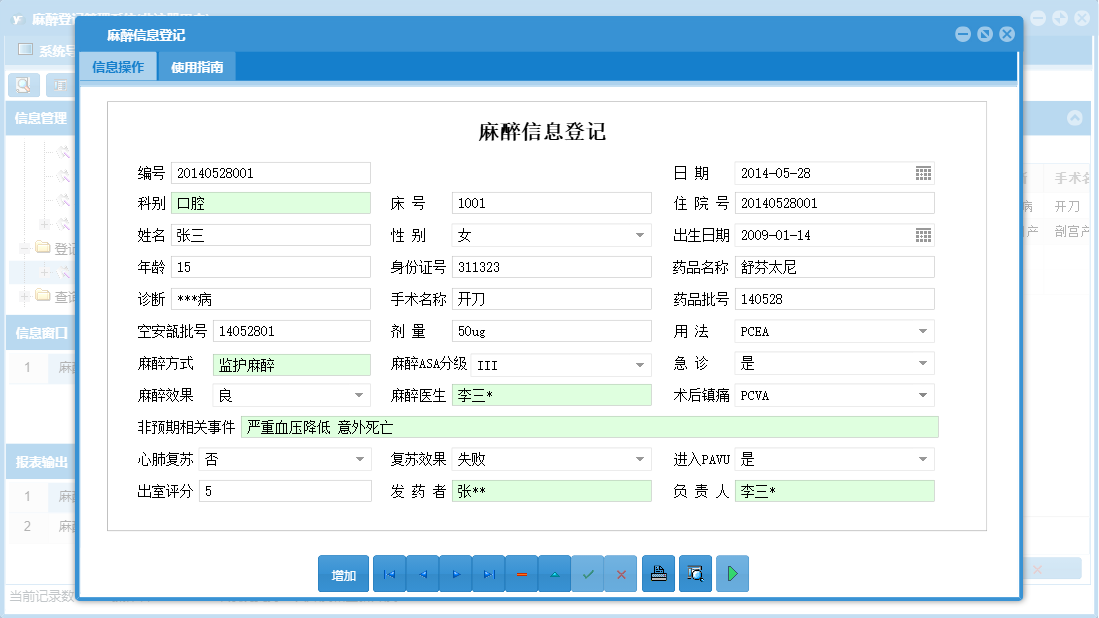Image resolution: width=1099 pixels, height=618 pixels.
Task: Delete the current record with the red minus icon
Action: tap(521, 574)
